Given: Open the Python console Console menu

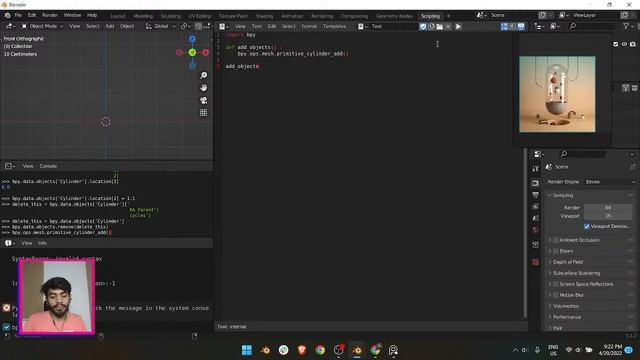Looking at the screenshot, I should click(x=48, y=166).
